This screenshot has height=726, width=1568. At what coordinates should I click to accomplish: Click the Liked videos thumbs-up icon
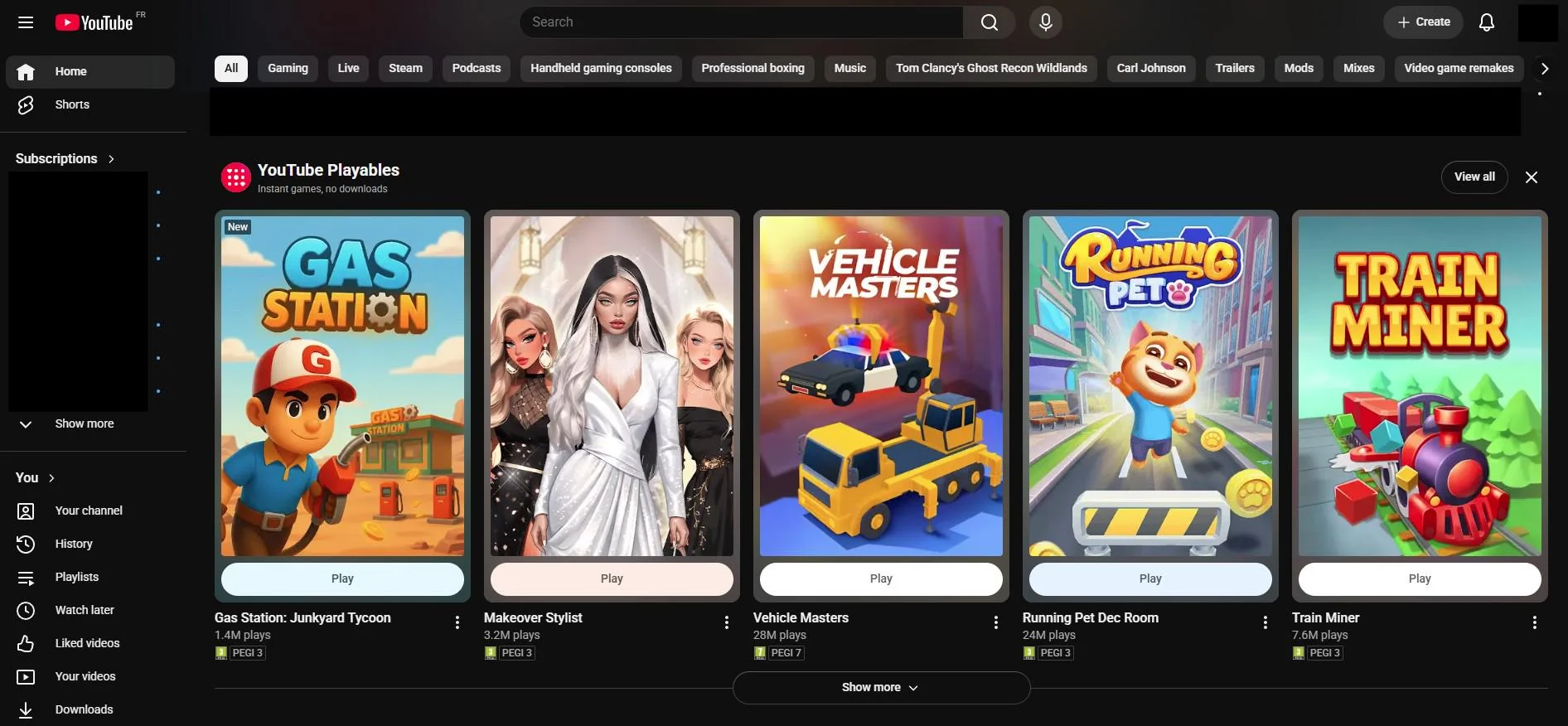pyautogui.click(x=26, y=644)
